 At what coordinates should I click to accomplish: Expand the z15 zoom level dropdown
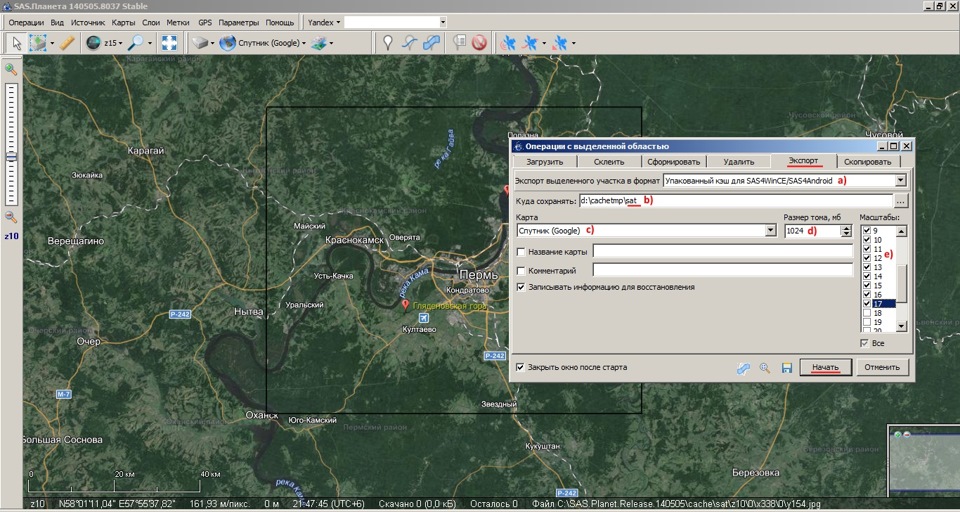[120, 43]
